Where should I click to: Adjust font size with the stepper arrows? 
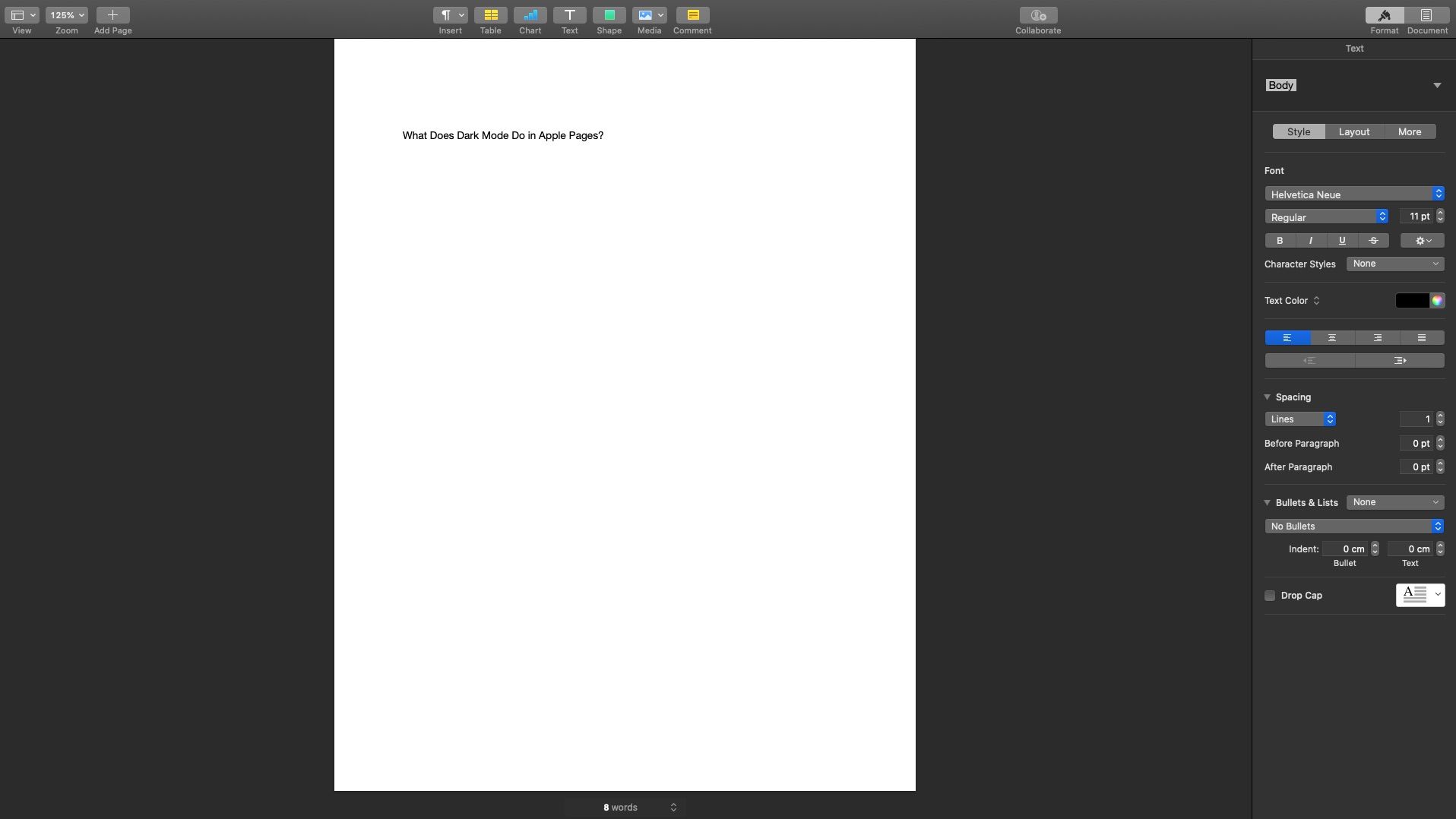pyautogui.click(x=1440, y=217)
